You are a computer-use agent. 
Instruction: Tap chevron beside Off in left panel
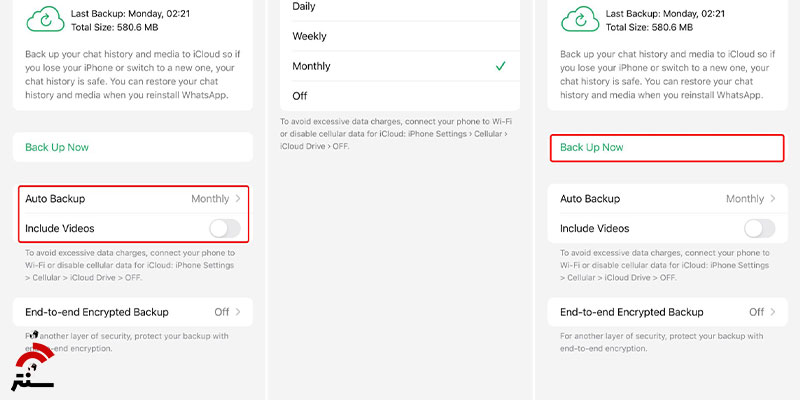[x=238, y=312]
